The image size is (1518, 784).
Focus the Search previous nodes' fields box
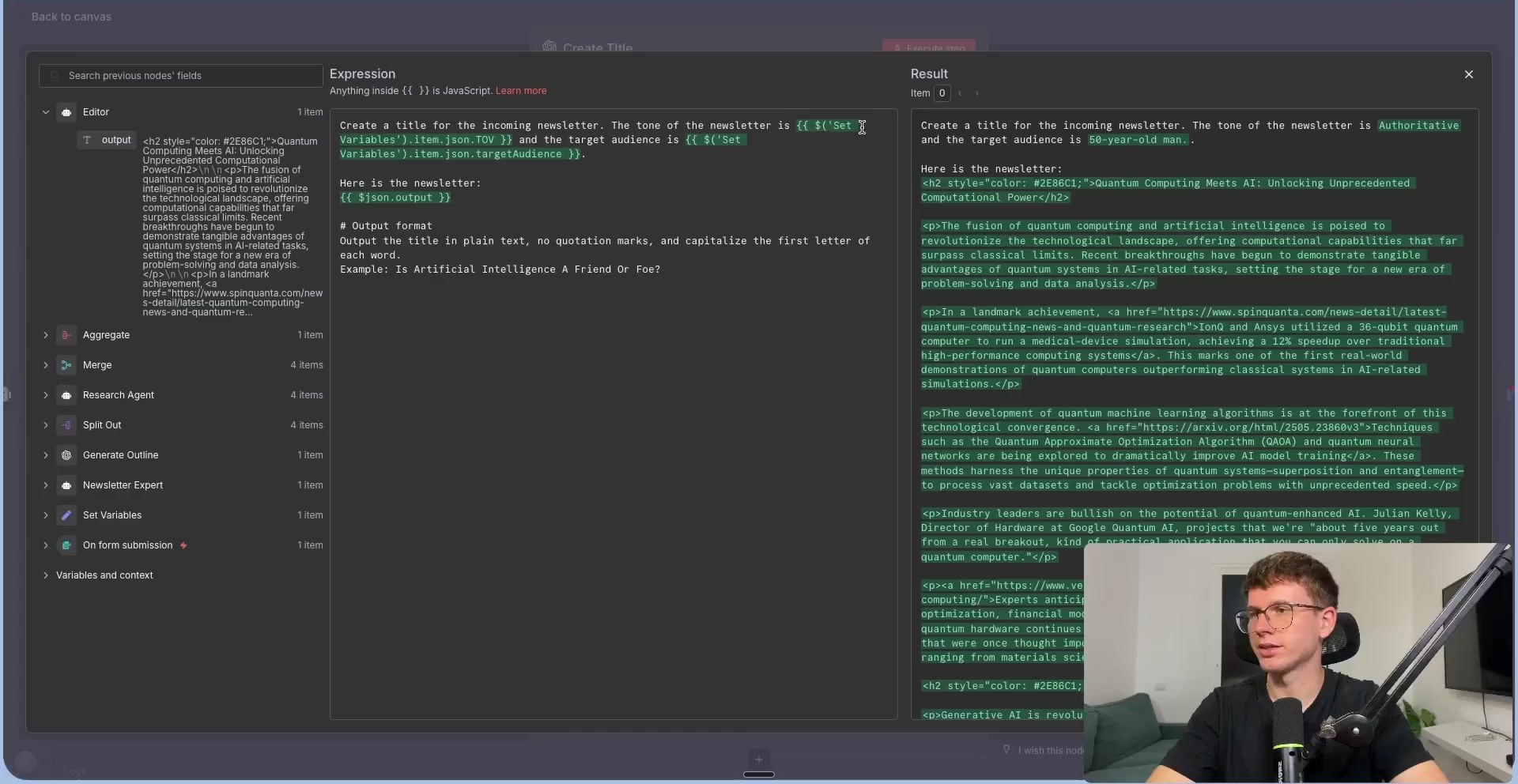click(181, 76)
